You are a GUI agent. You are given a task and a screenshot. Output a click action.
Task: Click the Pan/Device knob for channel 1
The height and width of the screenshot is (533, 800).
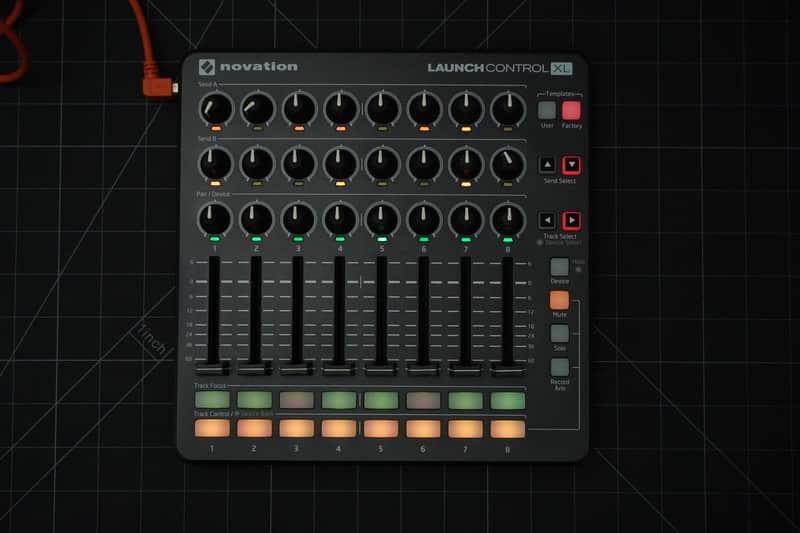pos(215,219)
